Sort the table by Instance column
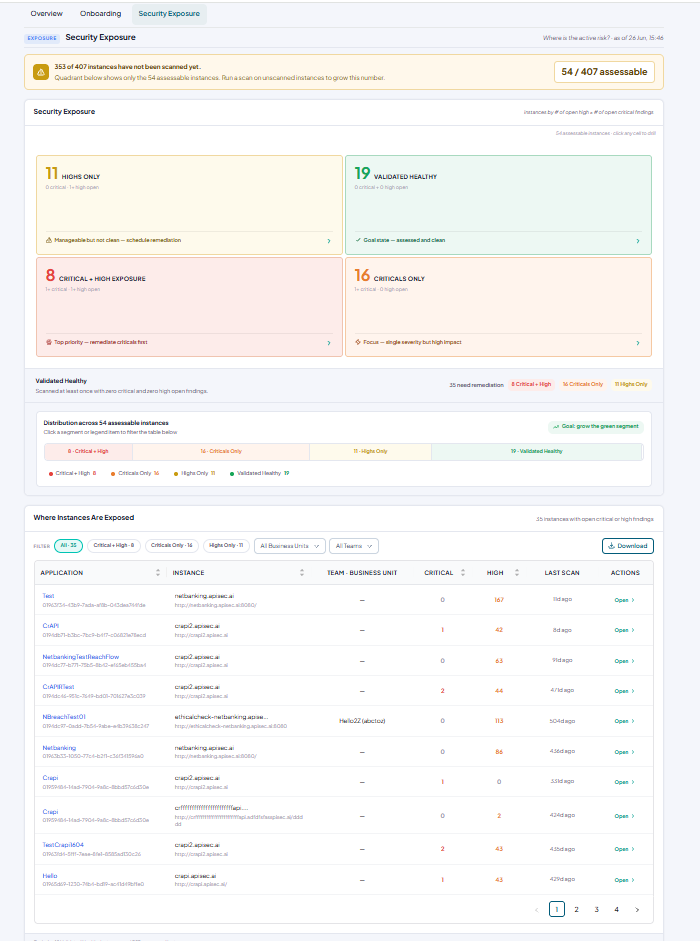This screenshot has width=700, height=941. tap(302, 573)
